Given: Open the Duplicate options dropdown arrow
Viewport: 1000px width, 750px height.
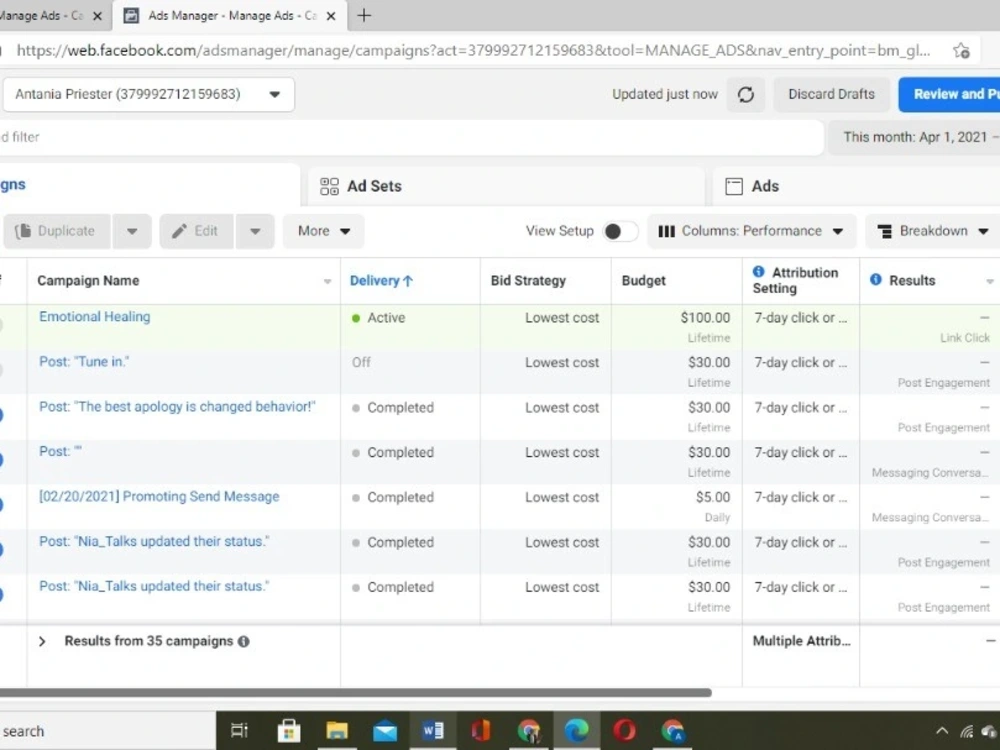Looking at the screenshot, I should (x=132, y=231).
